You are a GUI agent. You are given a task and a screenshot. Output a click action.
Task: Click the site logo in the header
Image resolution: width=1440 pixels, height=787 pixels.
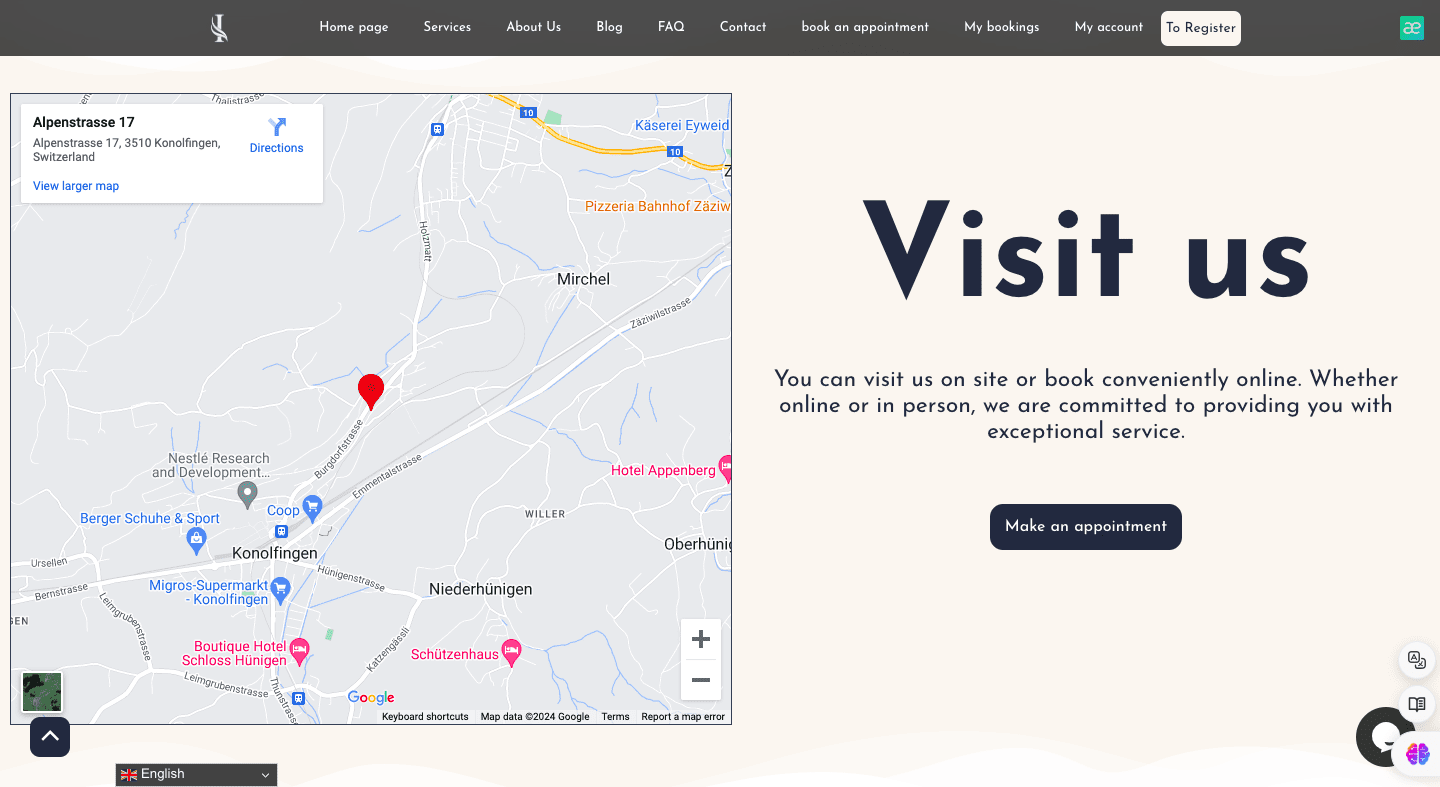[x=219, y=28]
